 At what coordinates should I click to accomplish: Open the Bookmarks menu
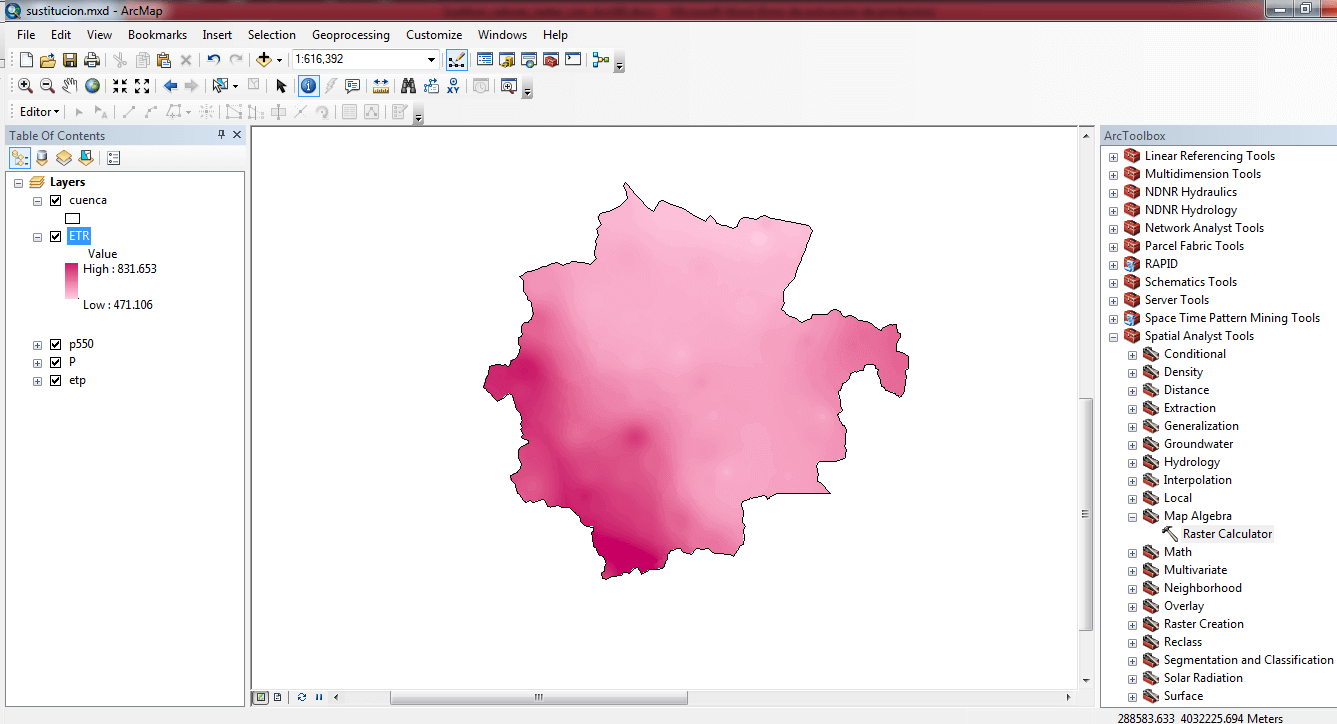[157, 35]
